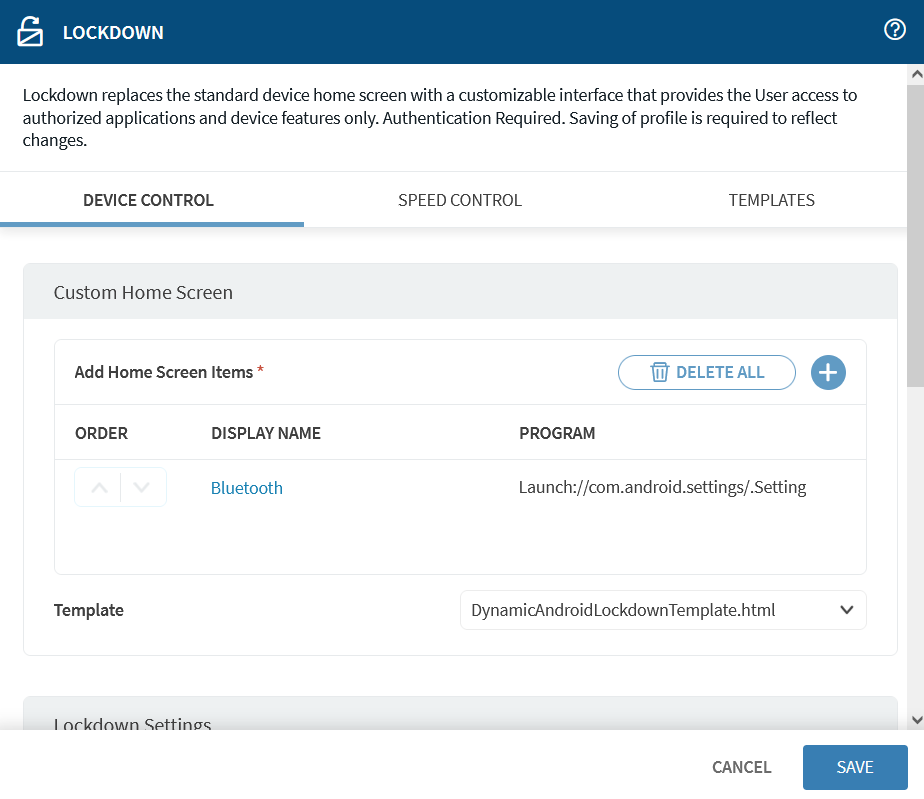This screenshot has height=799, width=924.
Task: Cancel the lockdown configuration
Action: pyautogui.click(x=741, y=767)
